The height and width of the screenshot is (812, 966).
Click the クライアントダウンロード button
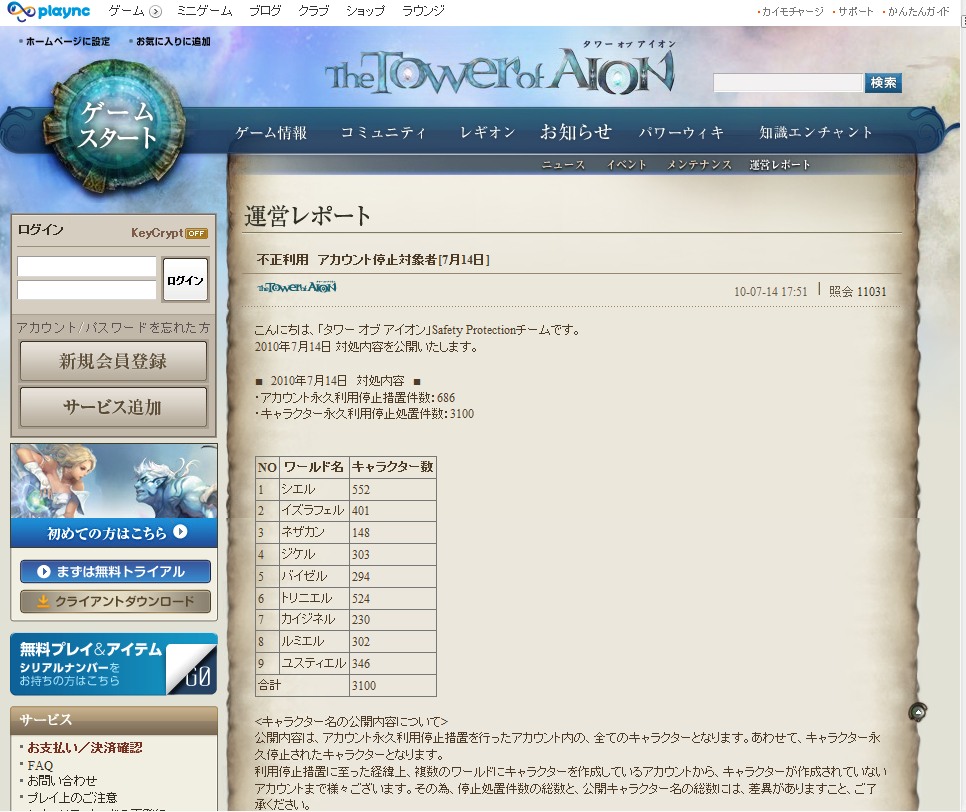[x=115, y=601]
